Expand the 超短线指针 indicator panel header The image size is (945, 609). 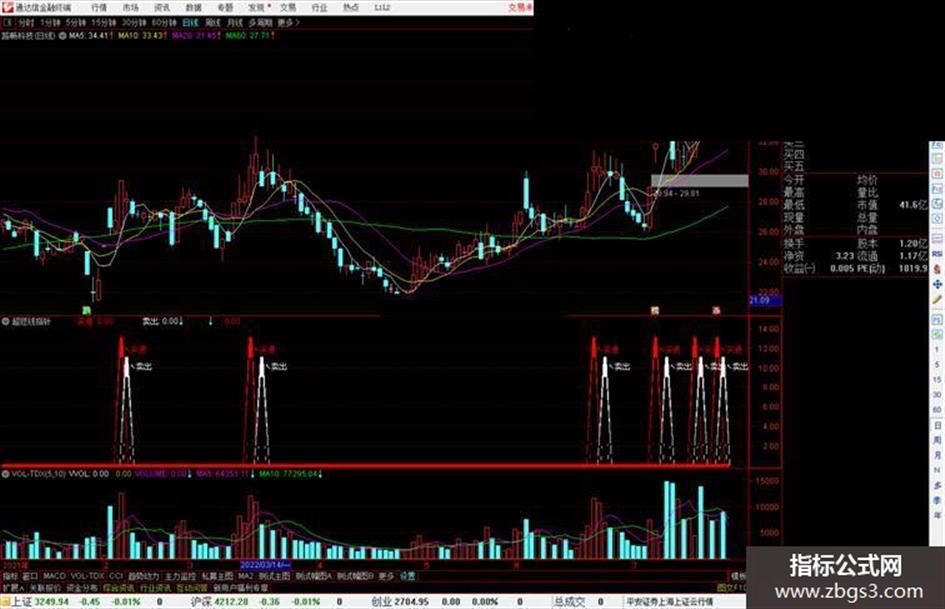5,322
